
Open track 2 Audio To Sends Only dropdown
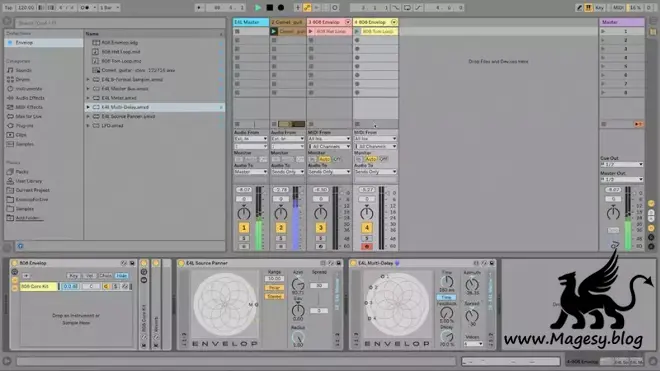coord(287,172)
